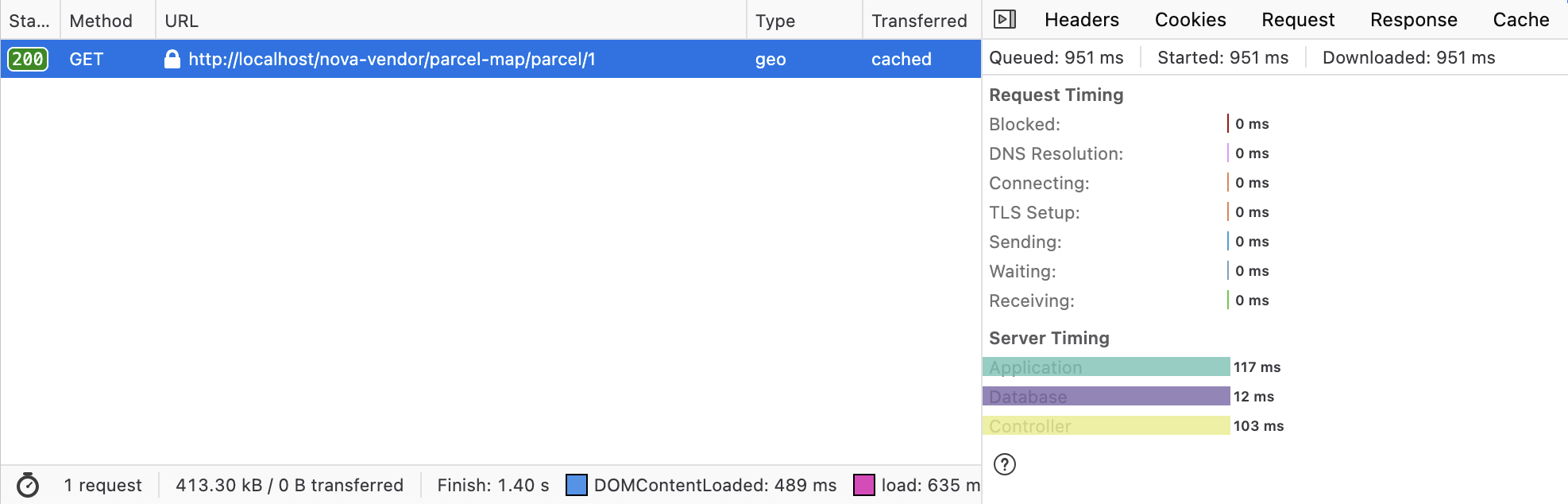1568x504 pixels.
Task: Click the Database server timing bar
Action: click(x=1106, y=396)
